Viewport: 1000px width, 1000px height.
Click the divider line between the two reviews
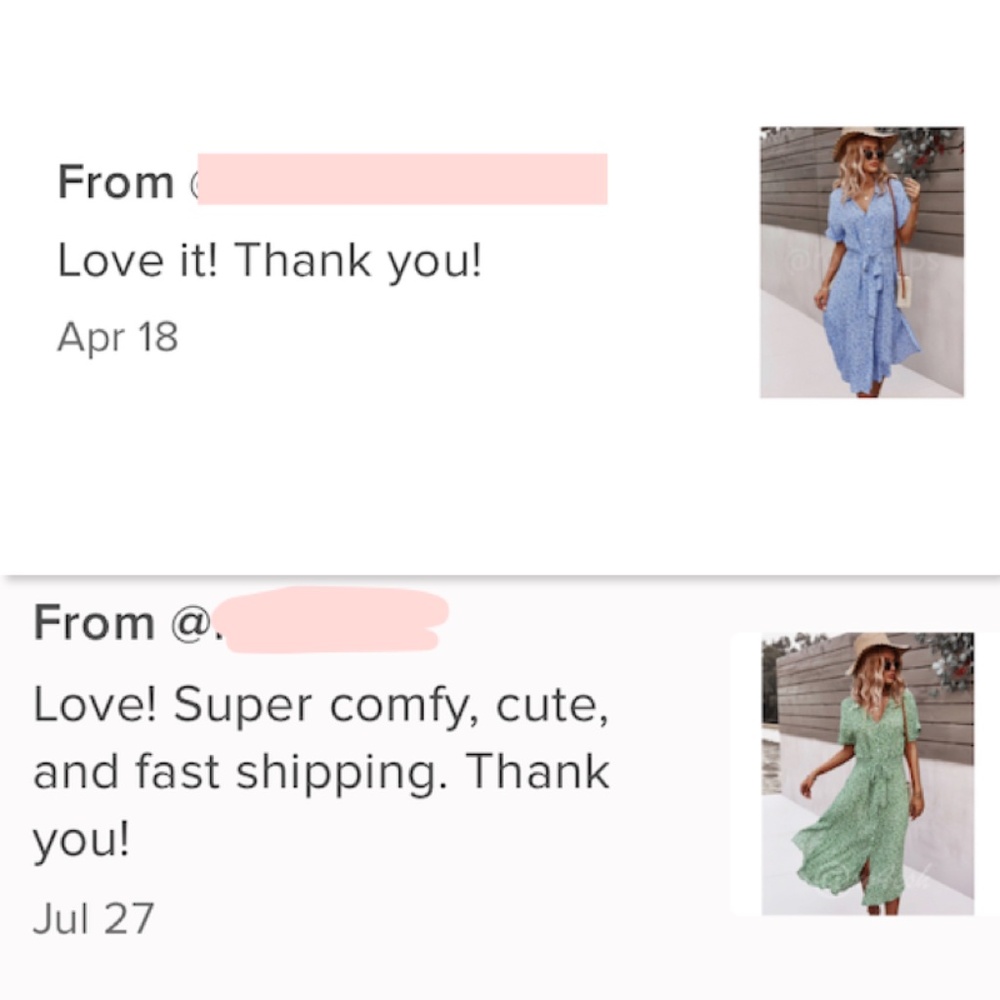click(500, 576)
